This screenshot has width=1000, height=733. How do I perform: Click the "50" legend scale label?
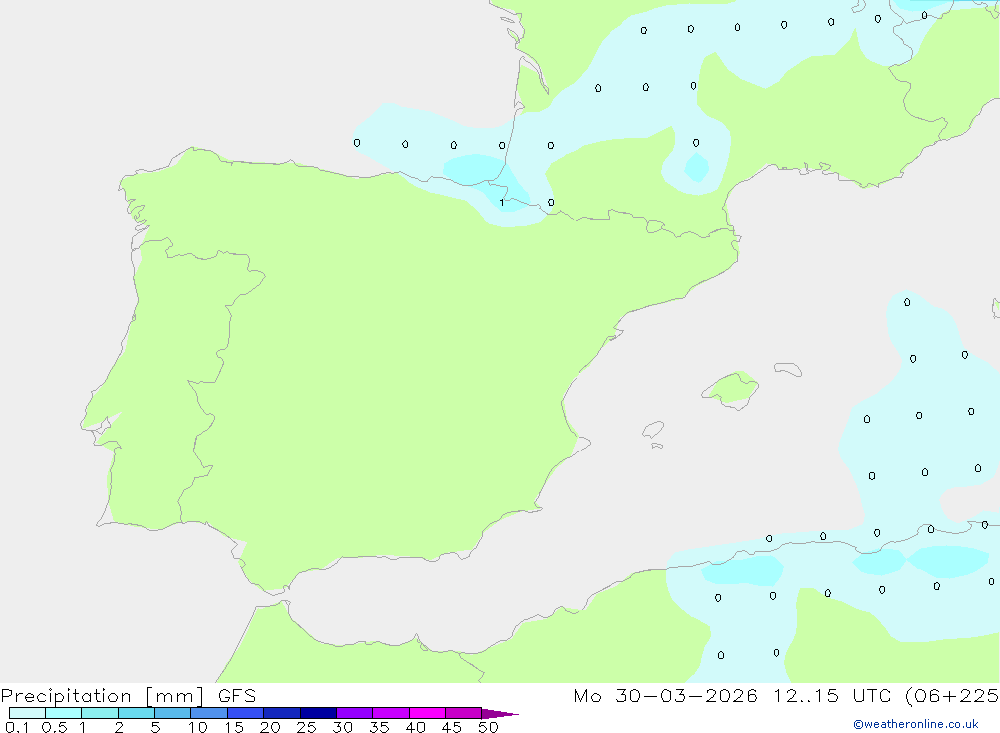(489, 727)
